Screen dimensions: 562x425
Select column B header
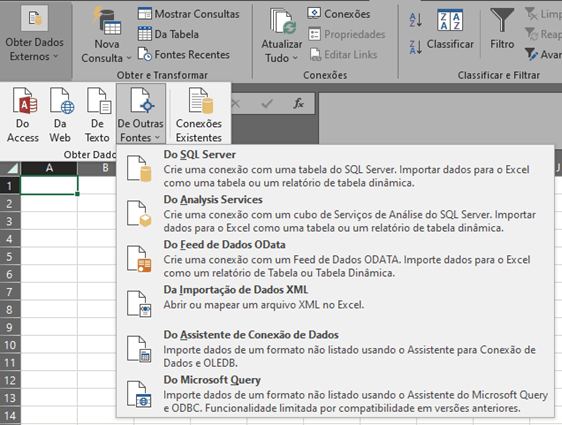point(97,168)
